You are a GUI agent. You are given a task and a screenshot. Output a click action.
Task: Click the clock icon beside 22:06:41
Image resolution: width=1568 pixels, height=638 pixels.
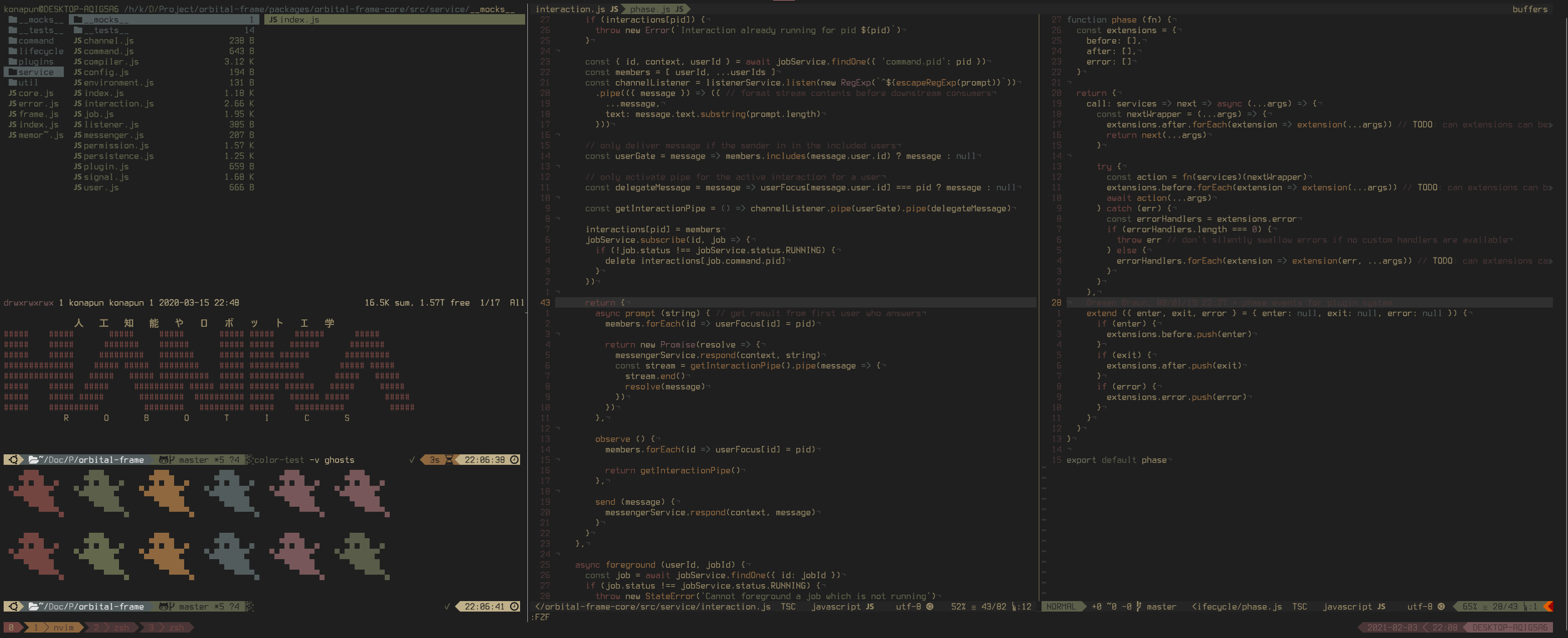tap(514, 607)
